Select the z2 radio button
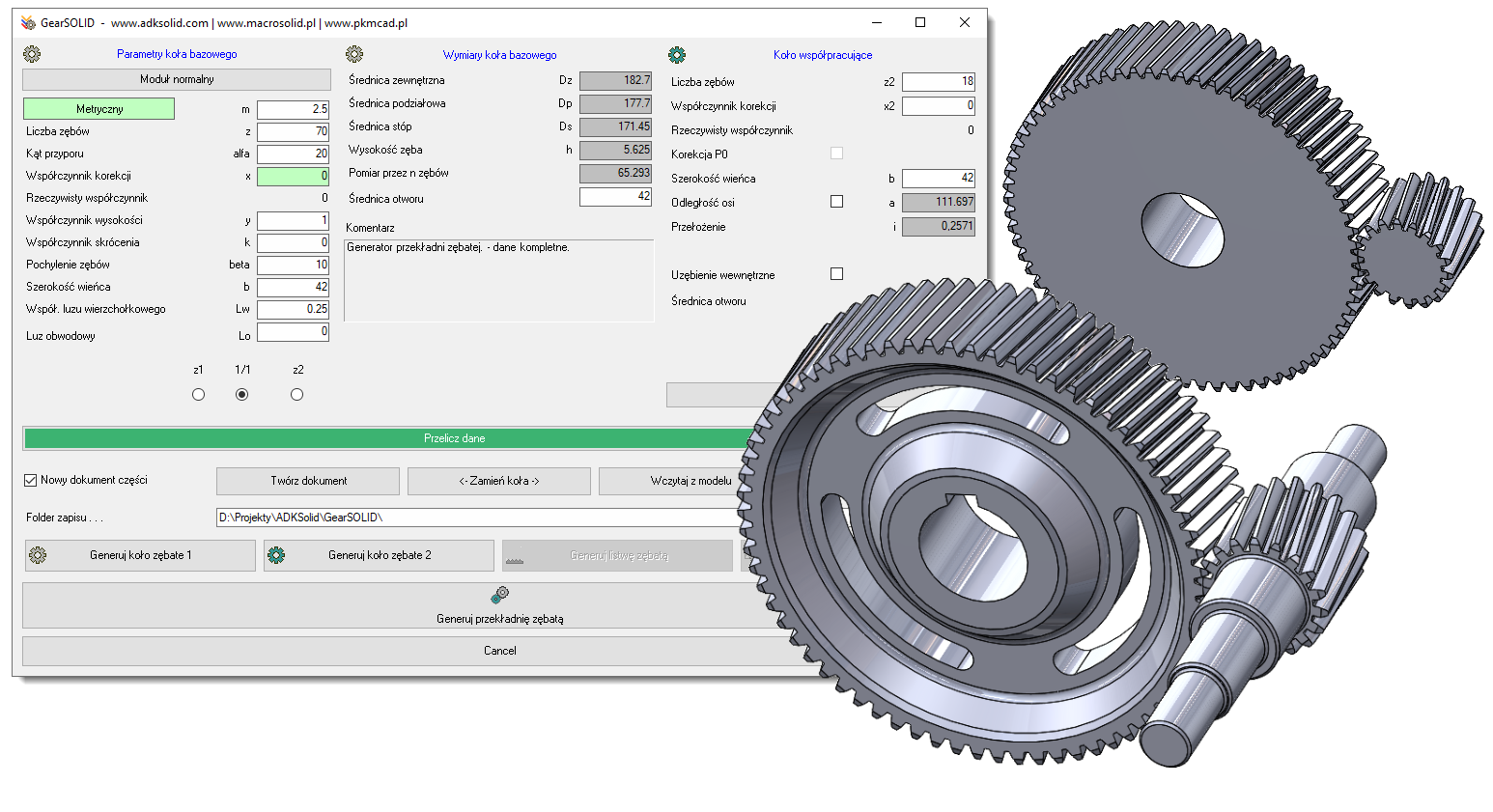This screenshot has height=812, width=1493. click(x=296, y=394)
